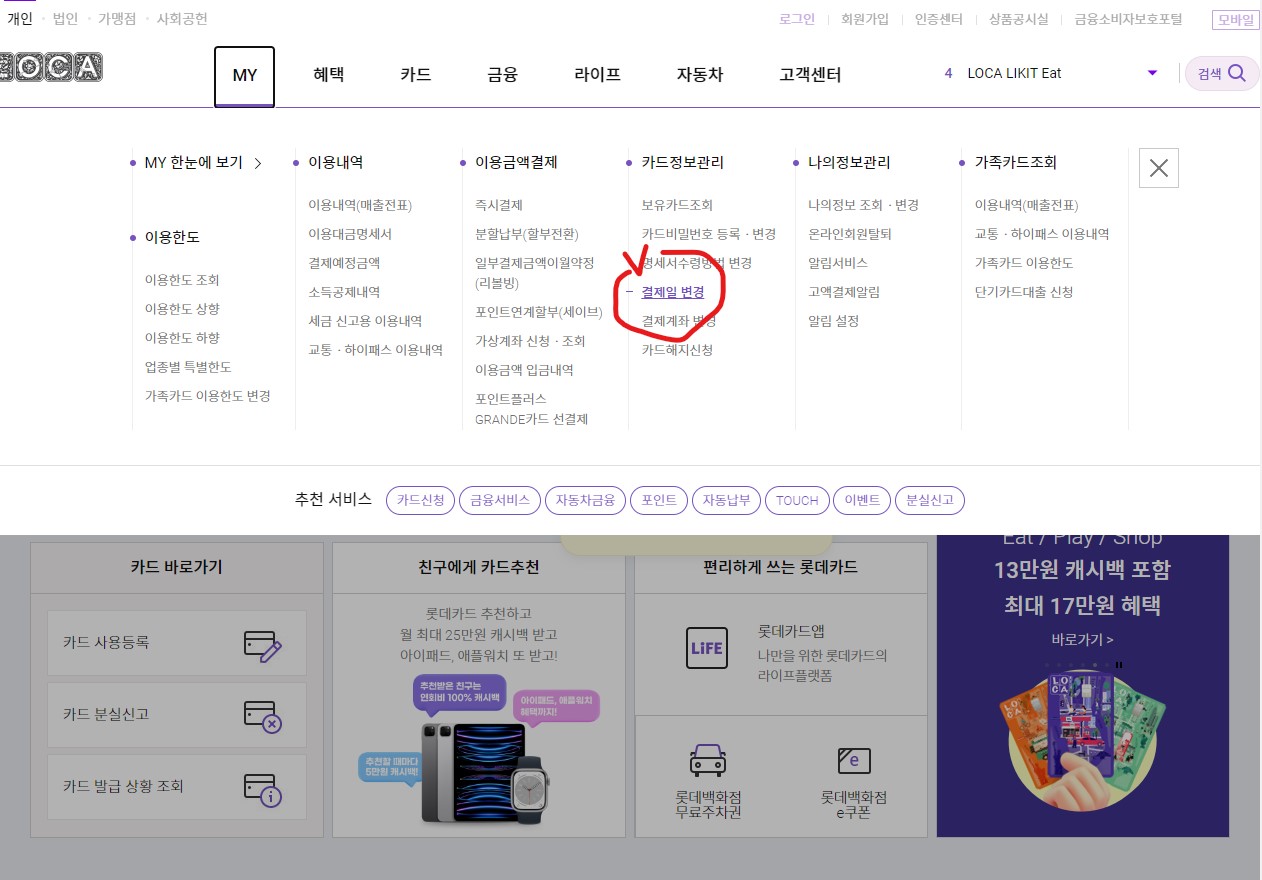1262x880 pixels.
Task: Open the search magnifier button
Action: point(1236,73)
